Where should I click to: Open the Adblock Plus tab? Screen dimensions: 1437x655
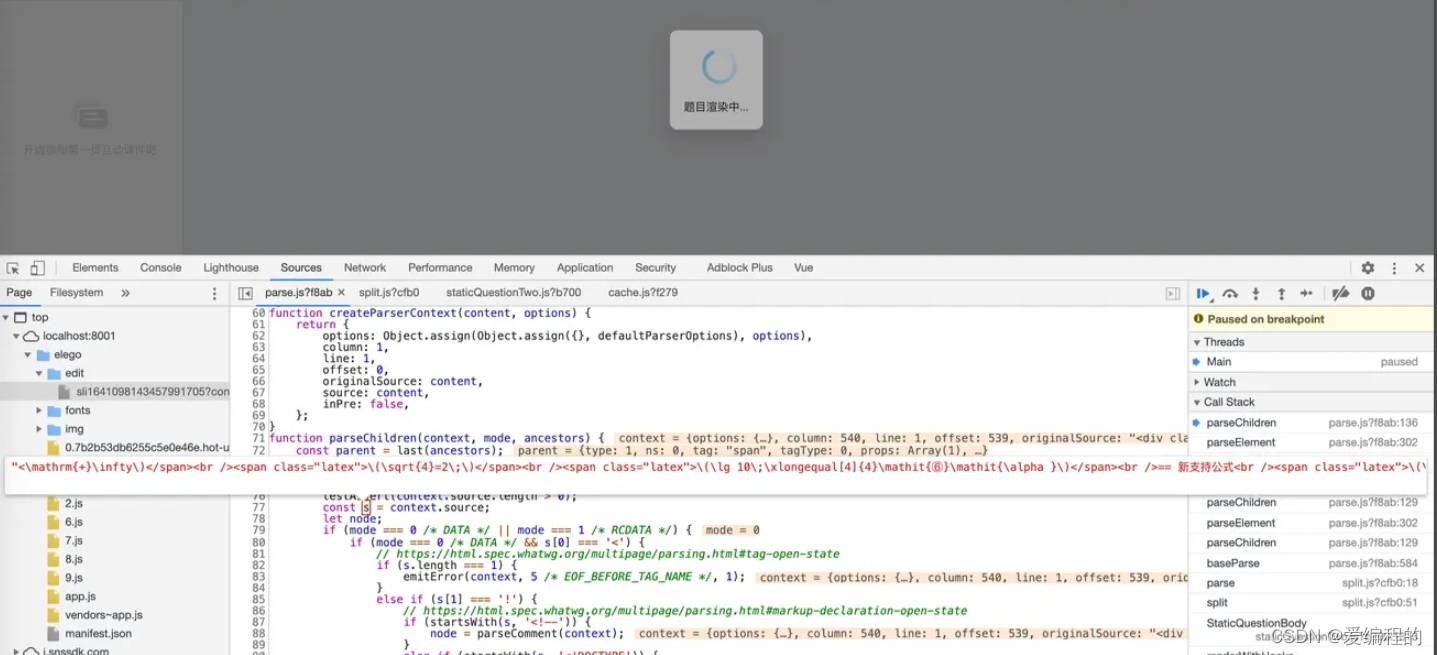[739, 268]
